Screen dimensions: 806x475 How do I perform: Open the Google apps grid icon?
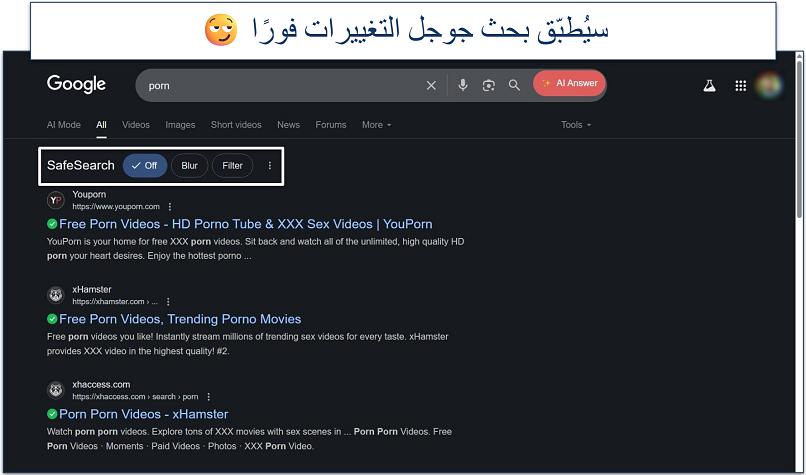coord(741,85)
